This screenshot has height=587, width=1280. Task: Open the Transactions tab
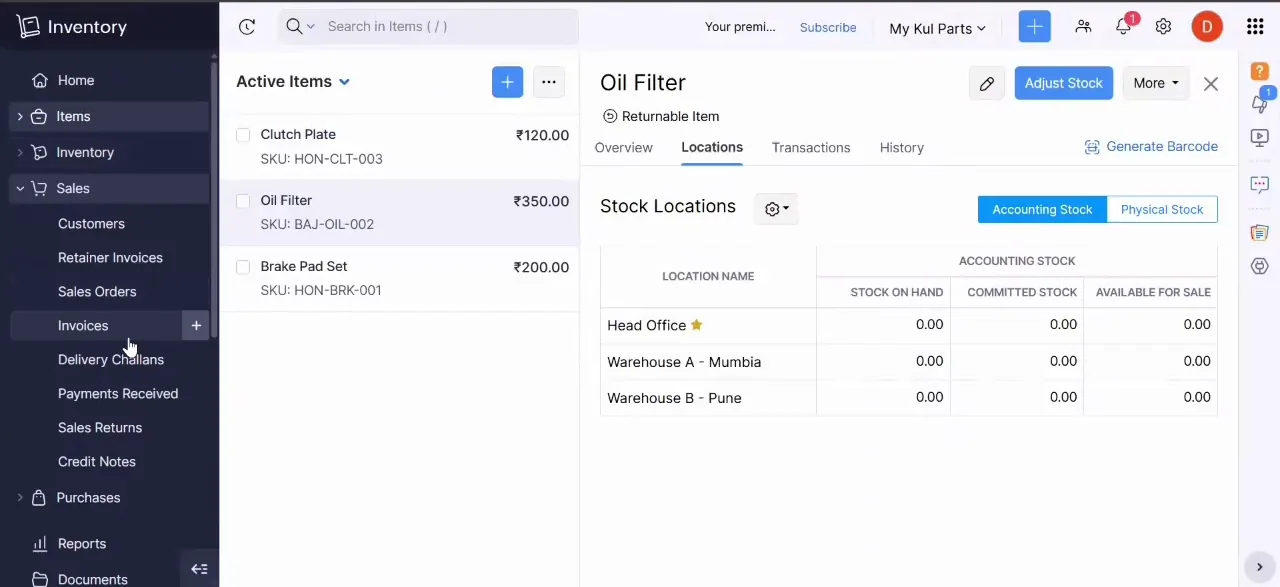(811, 147)
